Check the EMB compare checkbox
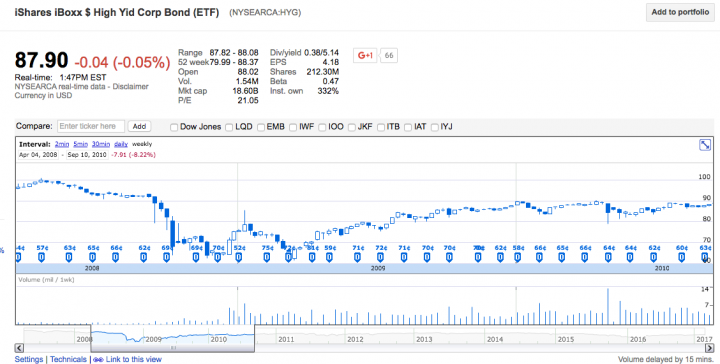The height and width of the screenshot is (364, 720). coord(261,127)
